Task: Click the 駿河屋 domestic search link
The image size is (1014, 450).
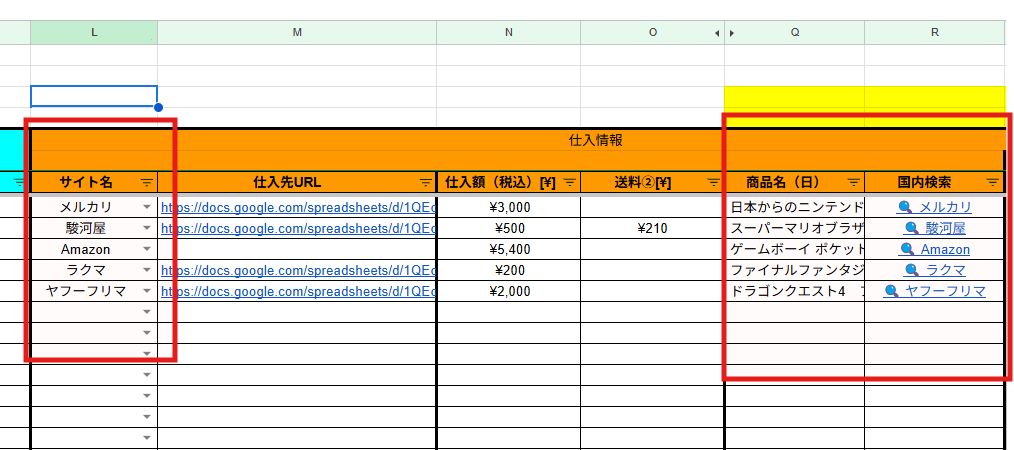Action: click(934, 228)
